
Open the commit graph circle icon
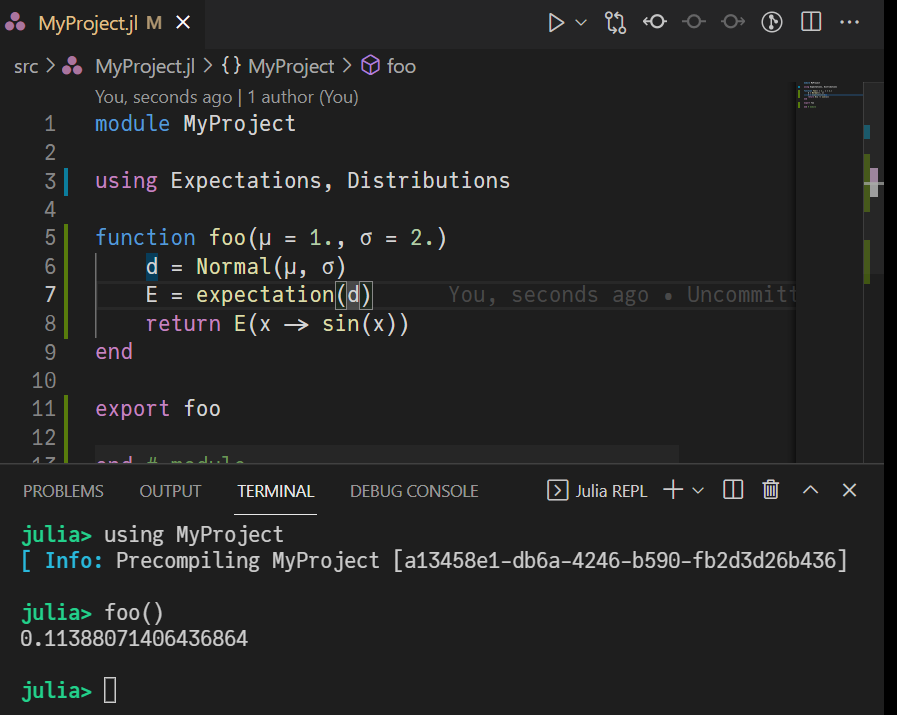pos(772,22)
